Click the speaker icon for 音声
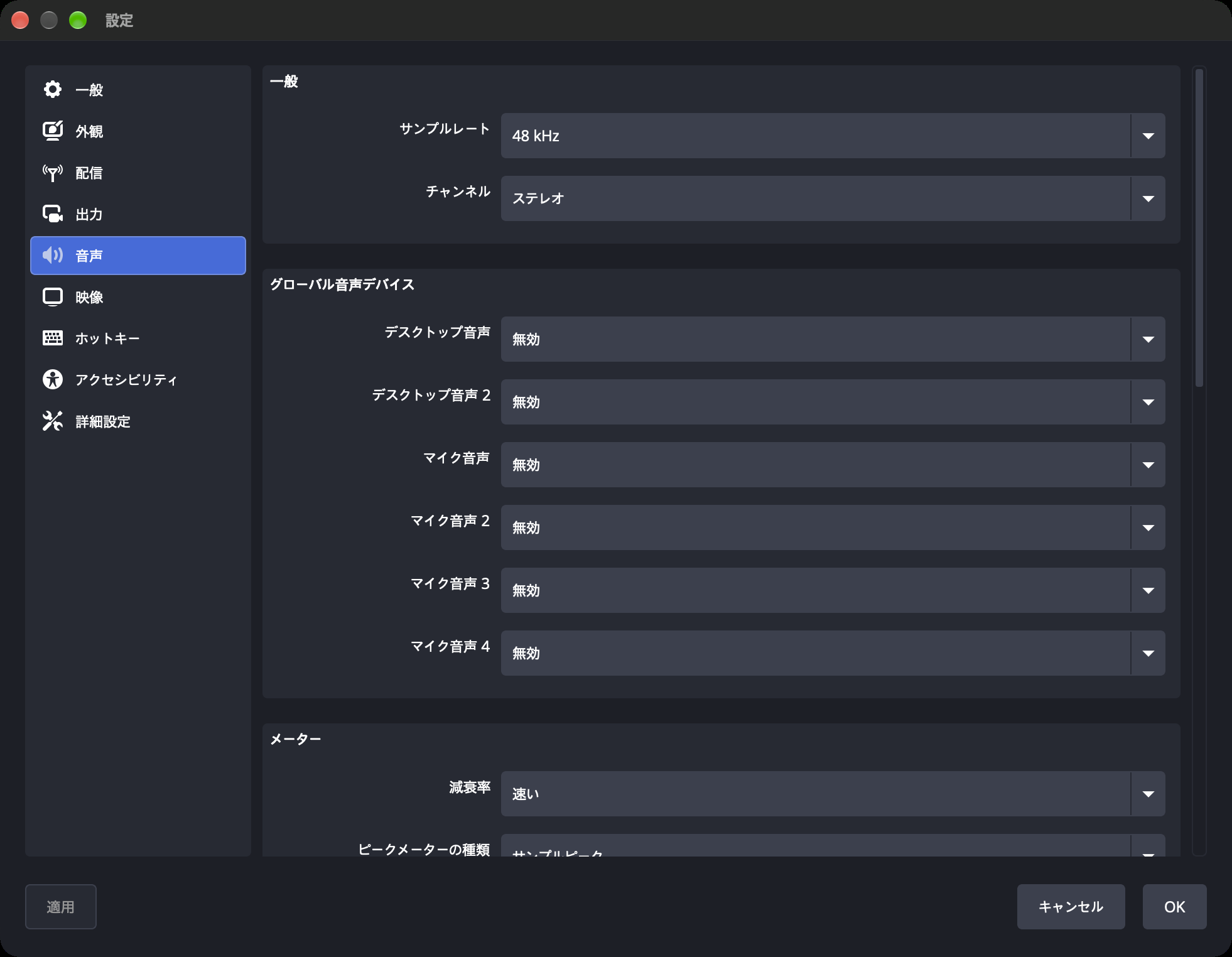The image size is (1232, 957). point(53,256)
